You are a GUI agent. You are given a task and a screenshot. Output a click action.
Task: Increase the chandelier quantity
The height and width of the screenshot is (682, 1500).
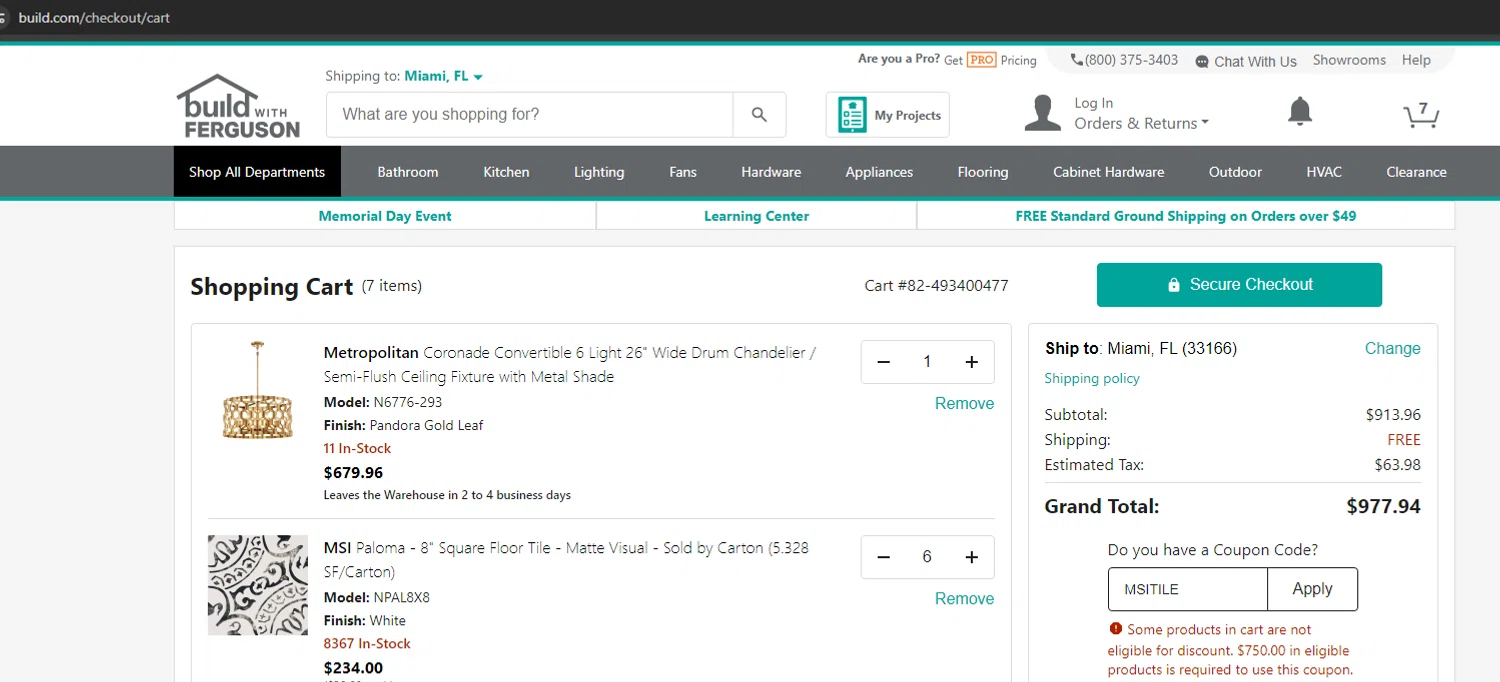coord(971,362)
